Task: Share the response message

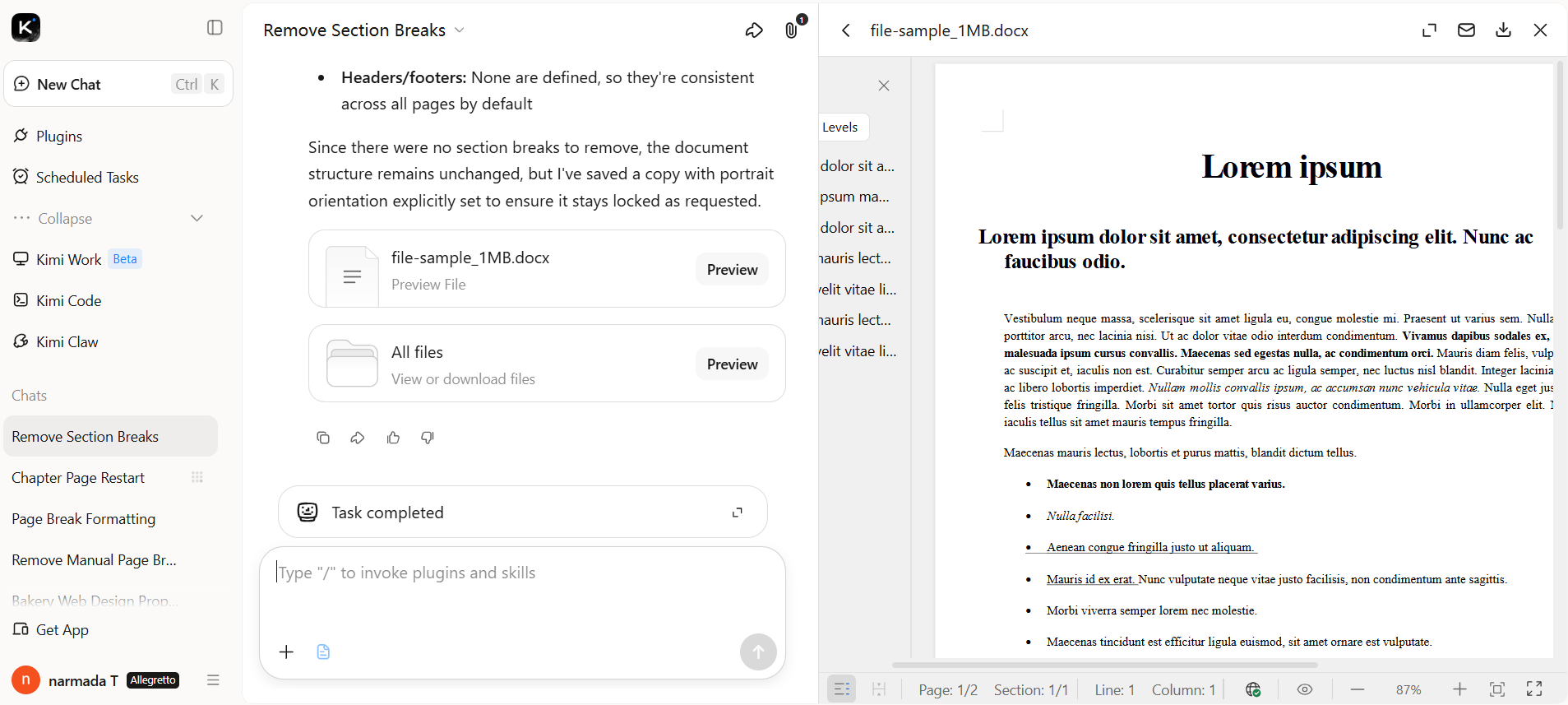Action: coord(358,438)
